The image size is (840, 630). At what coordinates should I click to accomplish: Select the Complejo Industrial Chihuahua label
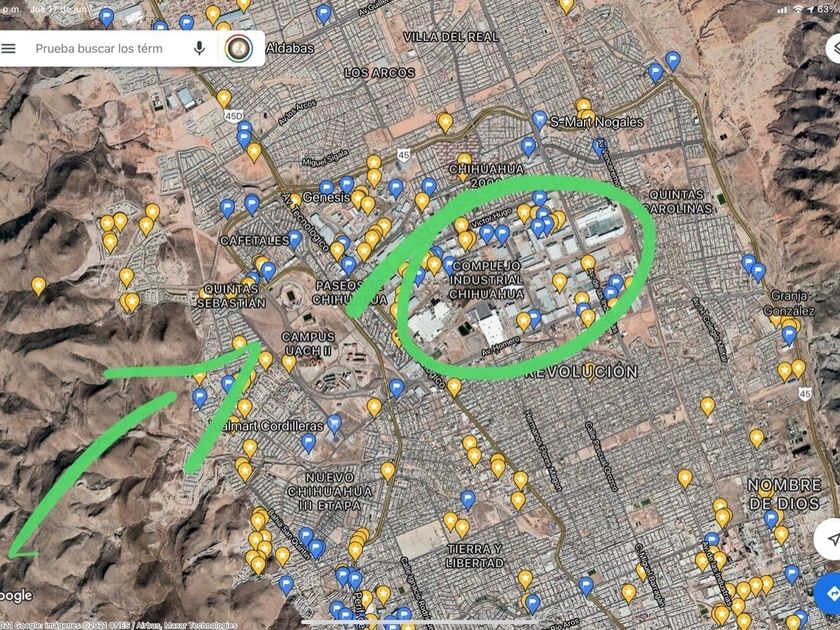click(486, 280)
